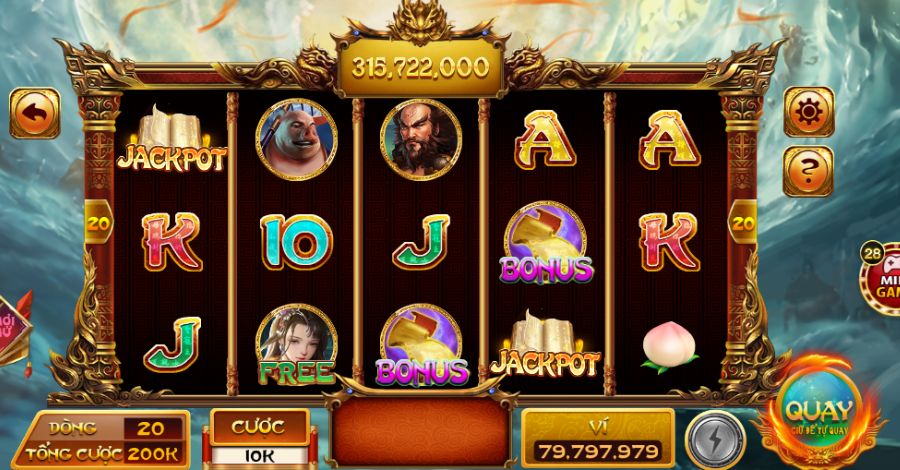Click the JACKPOT book on first reel
This screenshot has height=470, width=900.
tap(172, 139)
